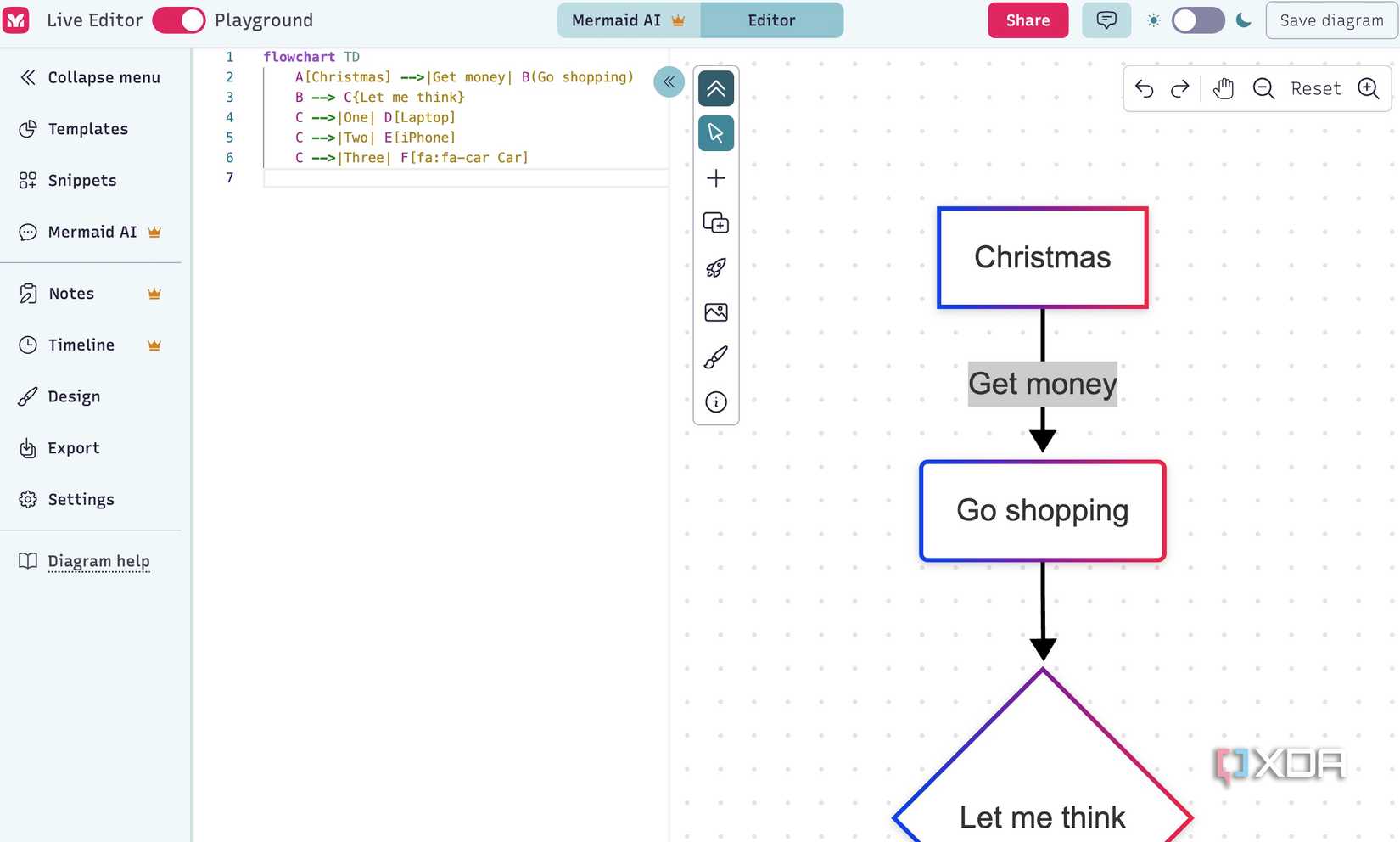Zoom in using the magnifier plus icon
The image size is (1400, 842).
[1369, 88]
